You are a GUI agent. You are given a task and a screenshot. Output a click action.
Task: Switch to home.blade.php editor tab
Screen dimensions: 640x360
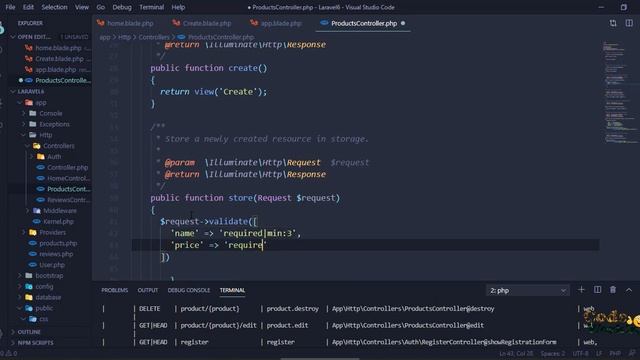[126, 23]
